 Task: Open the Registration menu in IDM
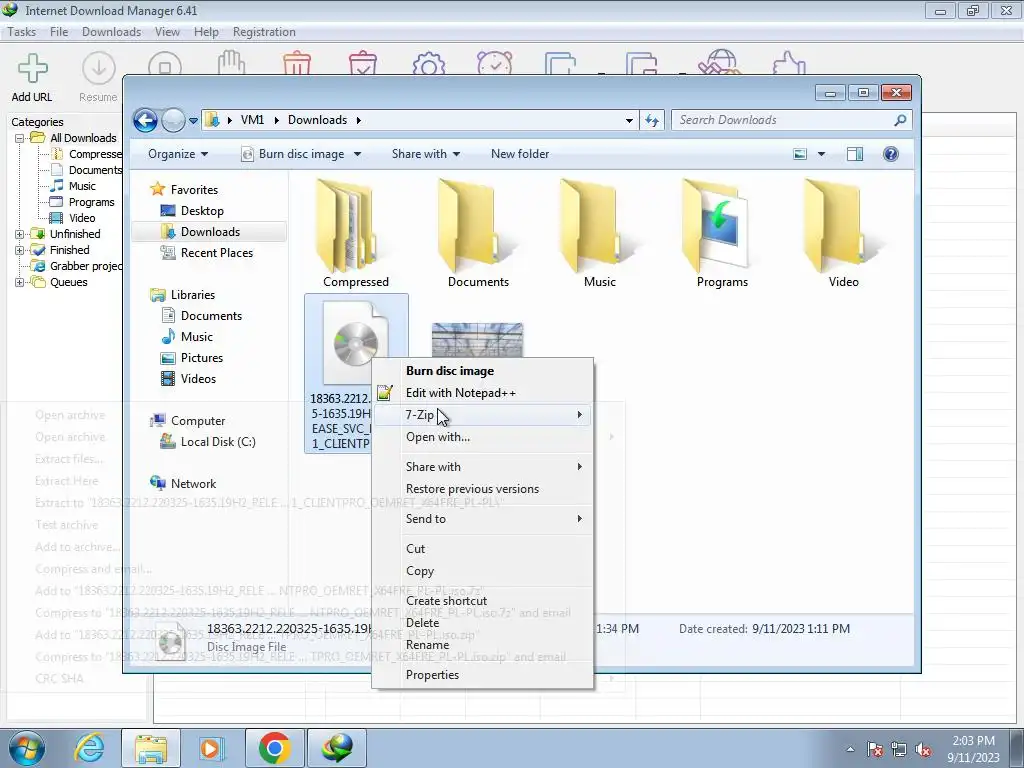(264, 32)
